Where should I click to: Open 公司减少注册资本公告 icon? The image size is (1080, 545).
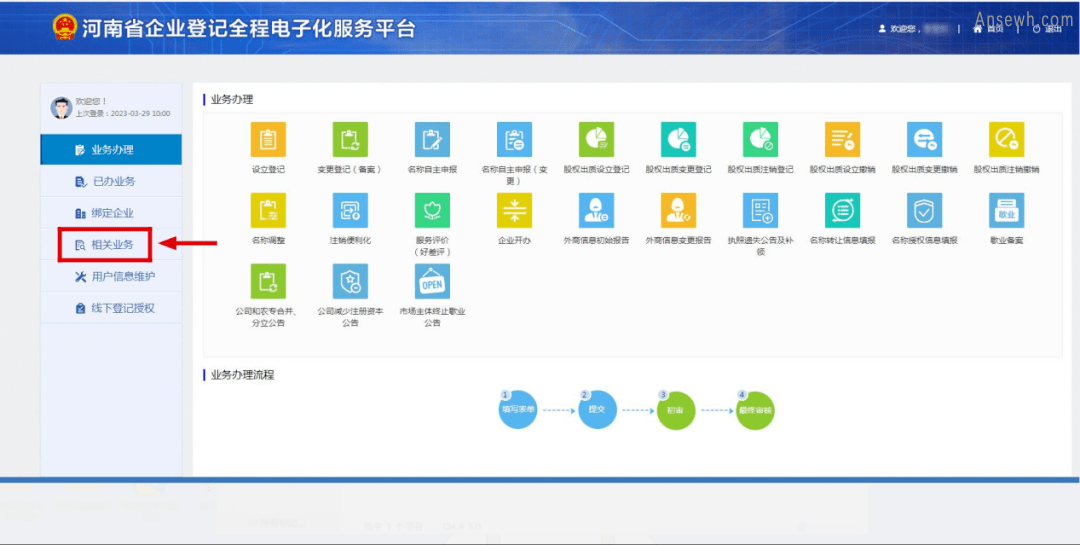click(350, 282)
